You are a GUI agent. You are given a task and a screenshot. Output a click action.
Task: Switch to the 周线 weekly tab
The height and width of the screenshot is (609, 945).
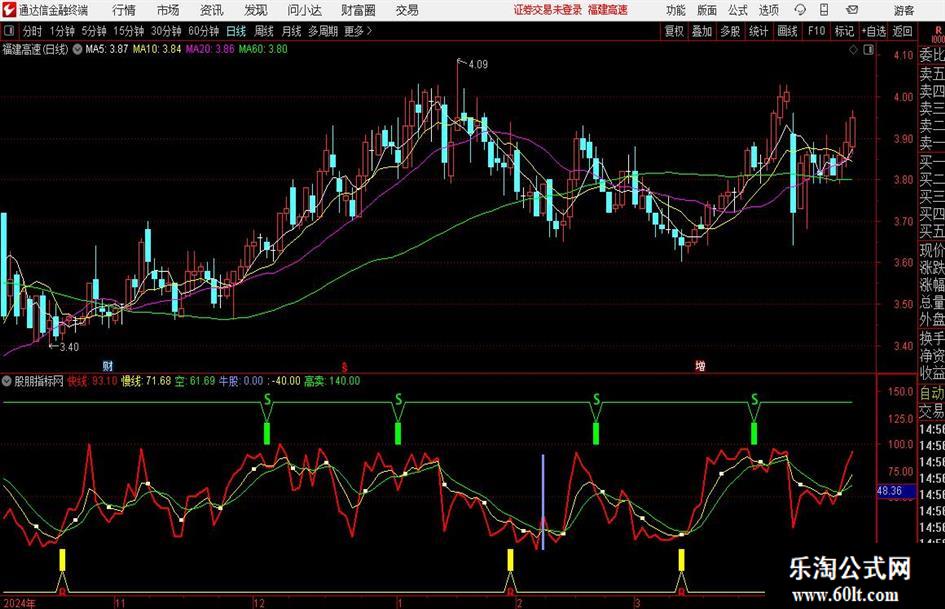tap(264, 31)
